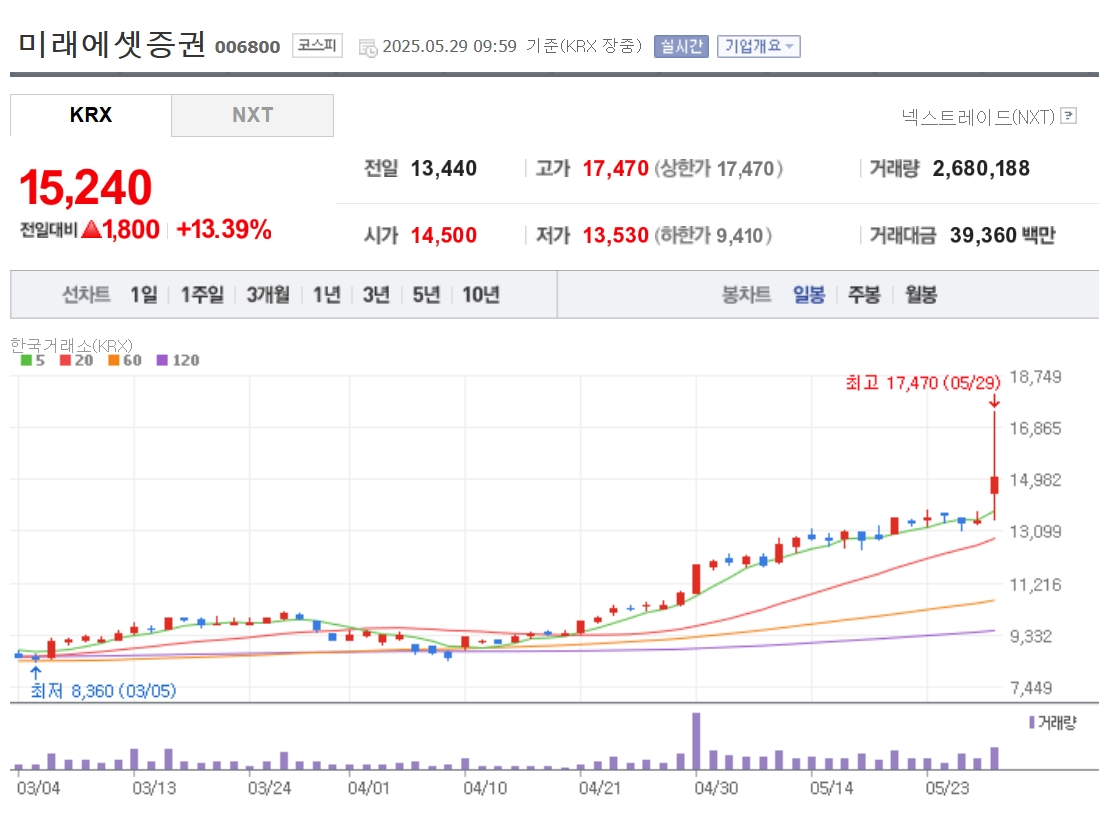Select the 3년 line chart period

click(x=376, y=294)
